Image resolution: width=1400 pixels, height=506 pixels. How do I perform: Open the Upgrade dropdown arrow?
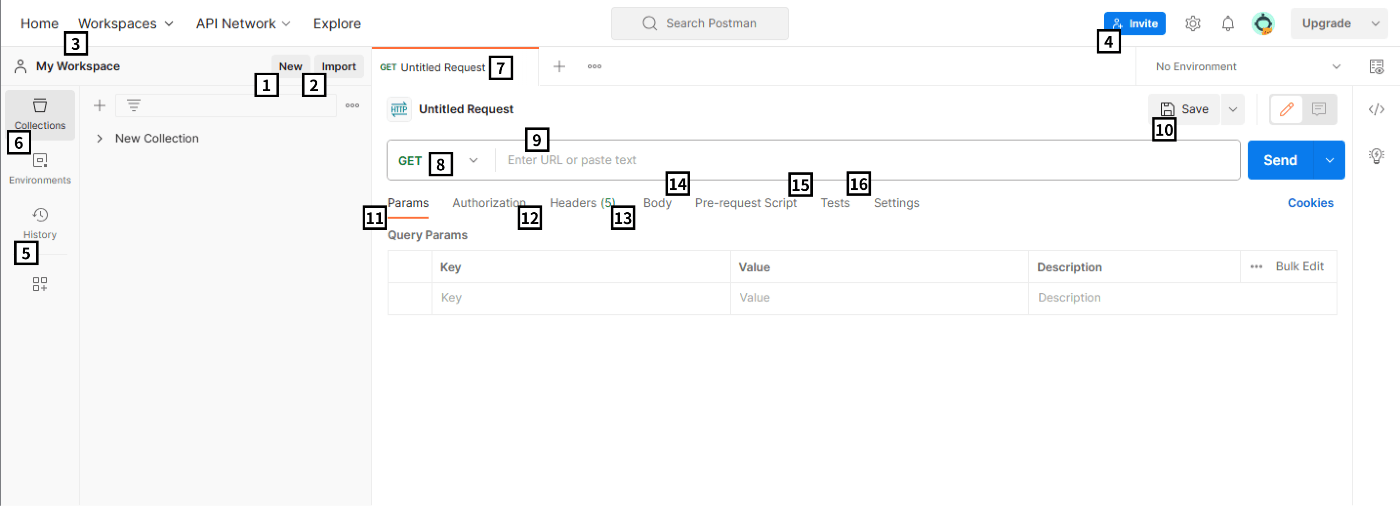point(1375,23)
